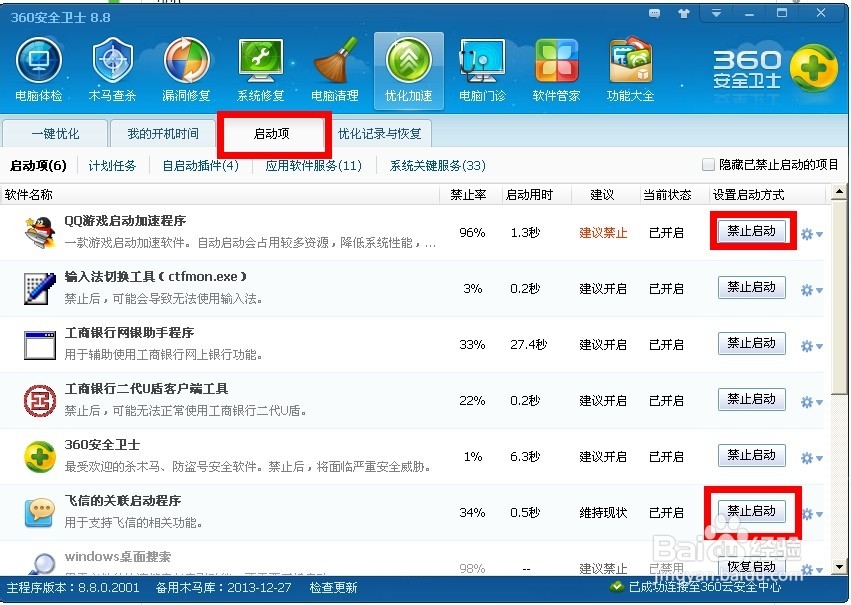Expand gear options for 360安全卫士 row

[x=812, y=458]
